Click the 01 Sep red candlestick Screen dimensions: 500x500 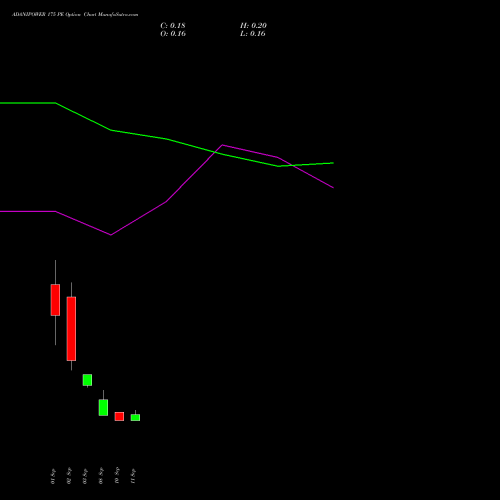coord(55,300)
